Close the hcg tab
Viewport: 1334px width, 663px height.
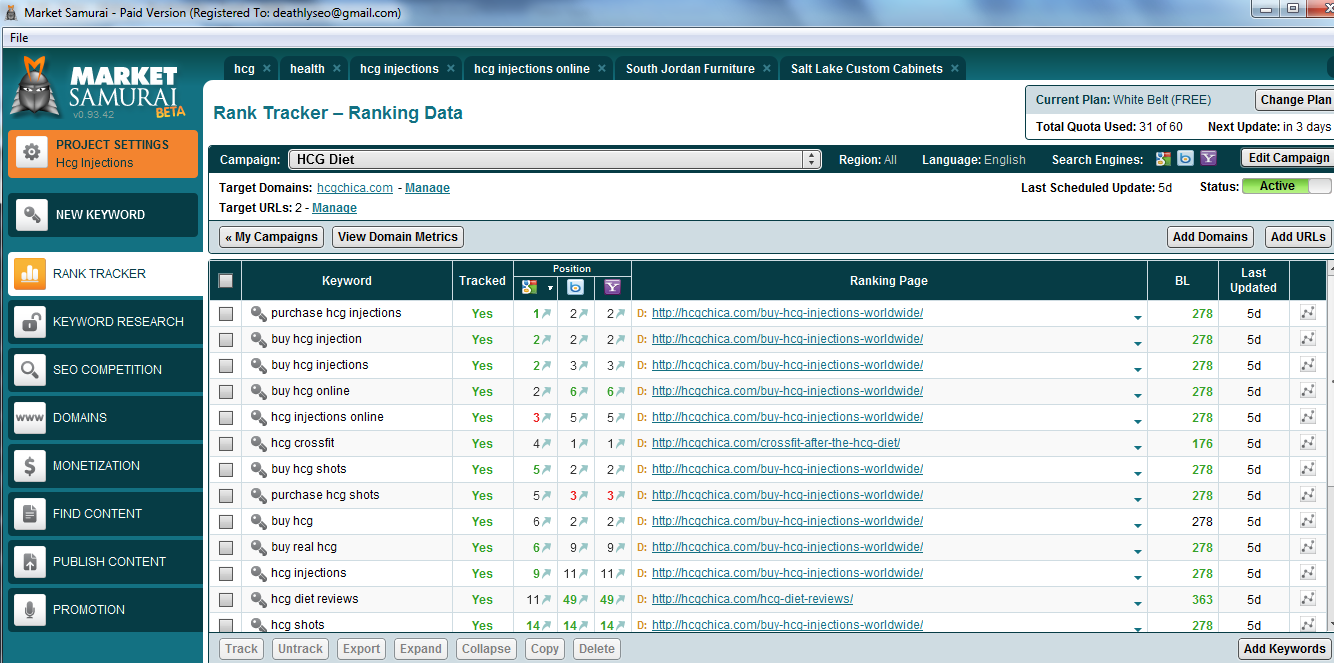[267, 69]
